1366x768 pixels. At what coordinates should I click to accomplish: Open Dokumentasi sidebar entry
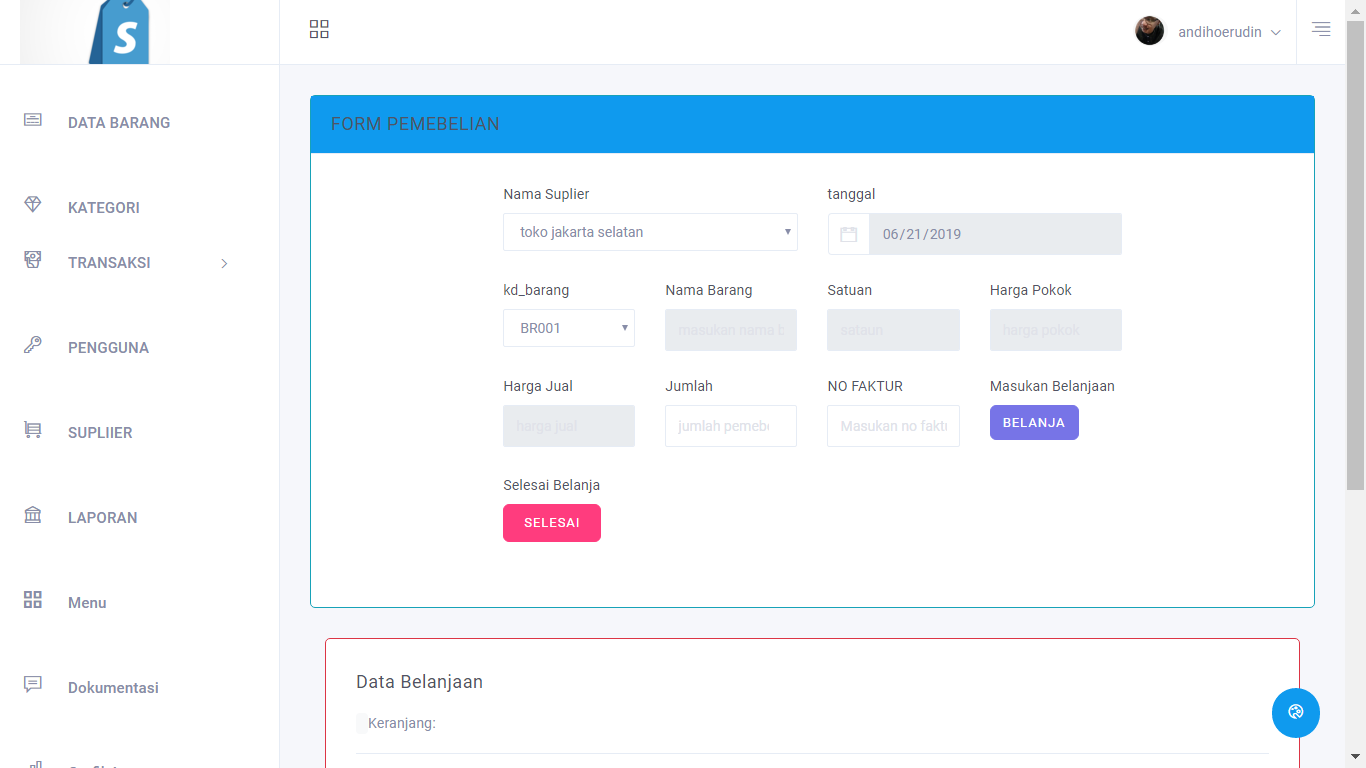coord(113,688)
